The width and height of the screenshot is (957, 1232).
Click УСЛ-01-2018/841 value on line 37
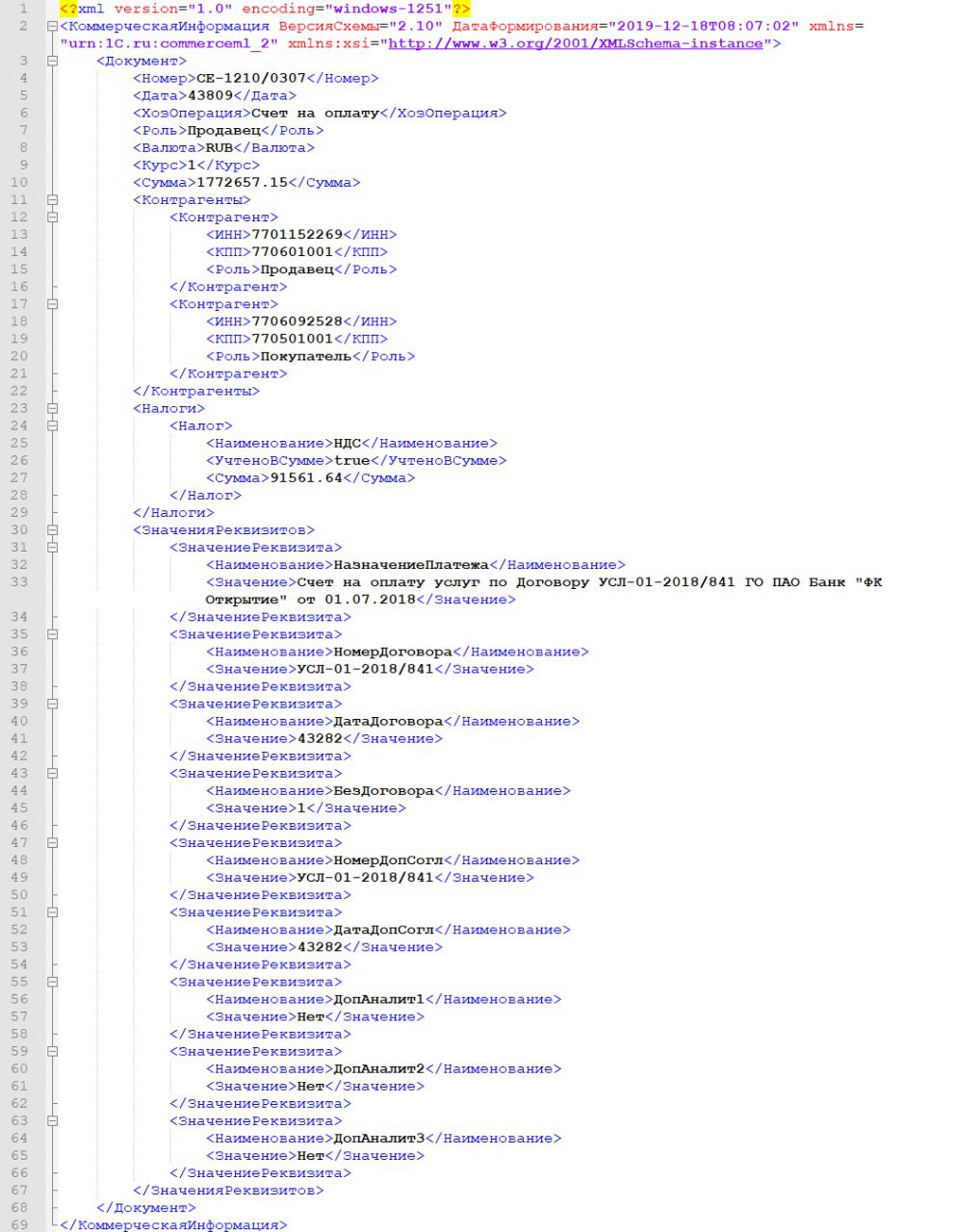coord(365,669)
